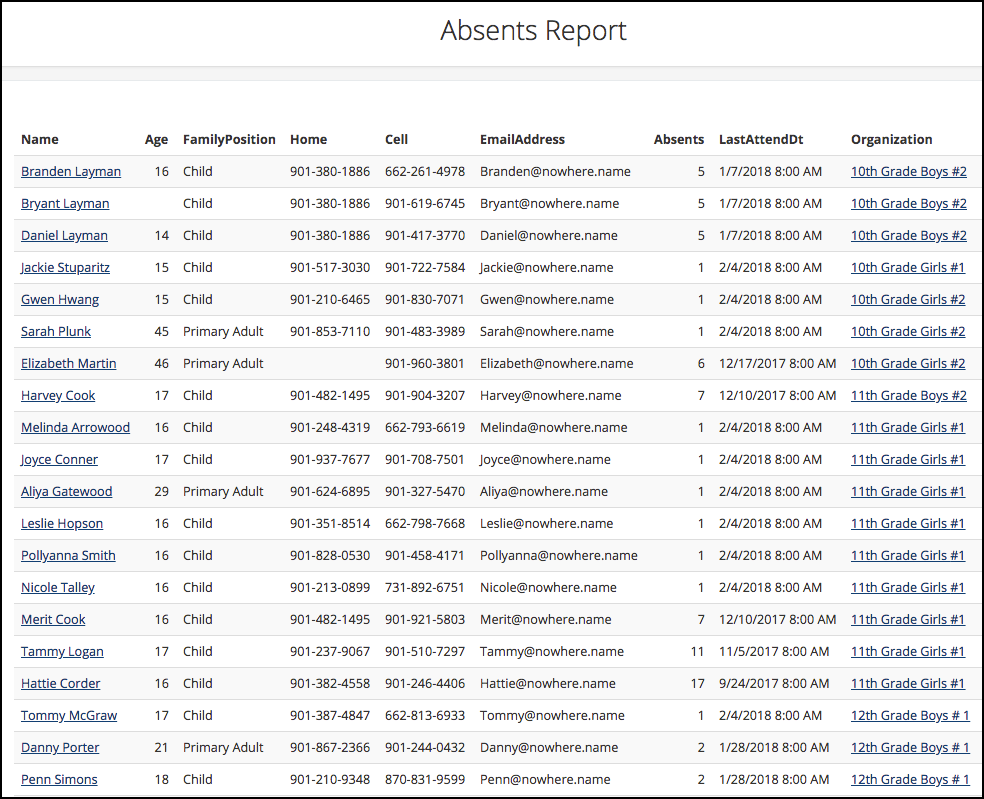Screen dimensions: 984x799
Task: Select the Harvey Cook link
Action: pyautogui.click(x=59, y=395)
